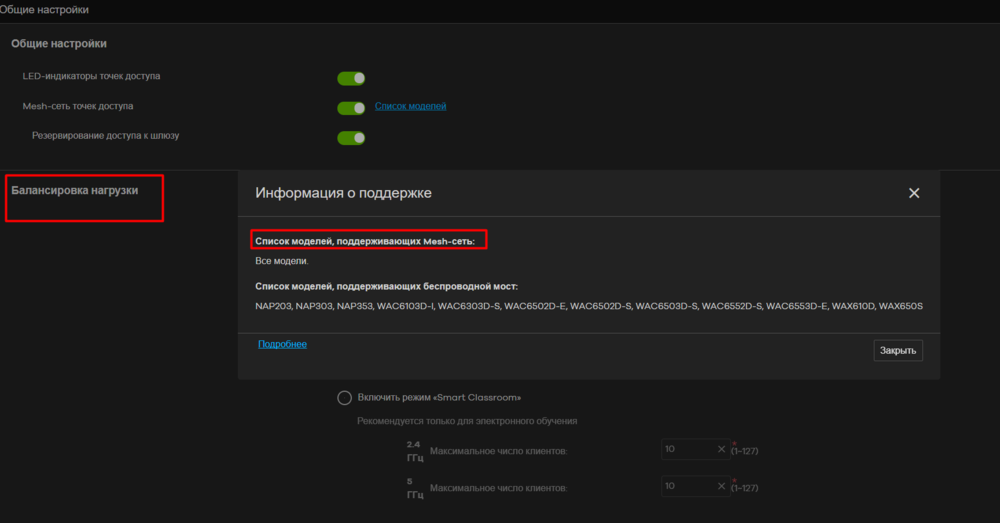Screen dimensions: 1000x523
Task: Disable Mesh-сеть точек доступа switch
Action: 351,108
